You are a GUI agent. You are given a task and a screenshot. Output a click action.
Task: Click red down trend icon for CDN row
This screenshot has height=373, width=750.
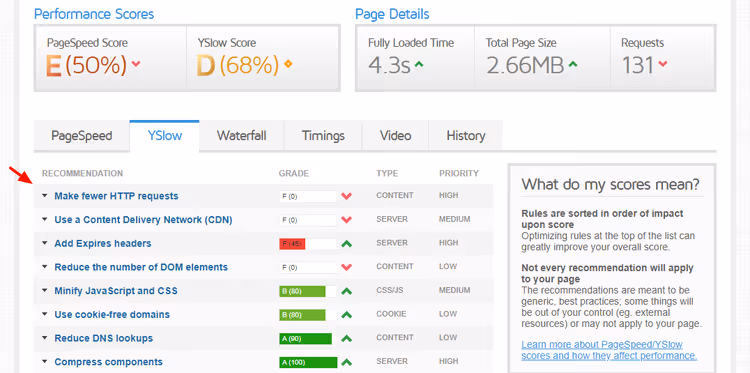tap(347, 219)
